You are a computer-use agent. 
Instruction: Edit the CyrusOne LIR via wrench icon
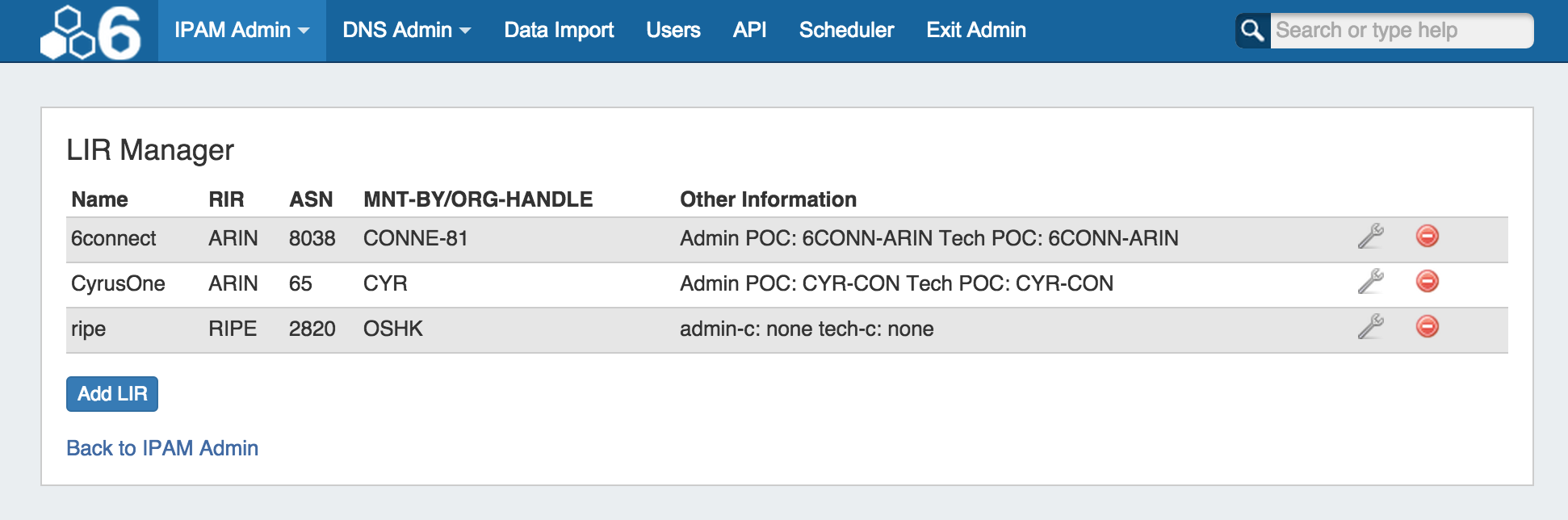[x=1370, y=282]
